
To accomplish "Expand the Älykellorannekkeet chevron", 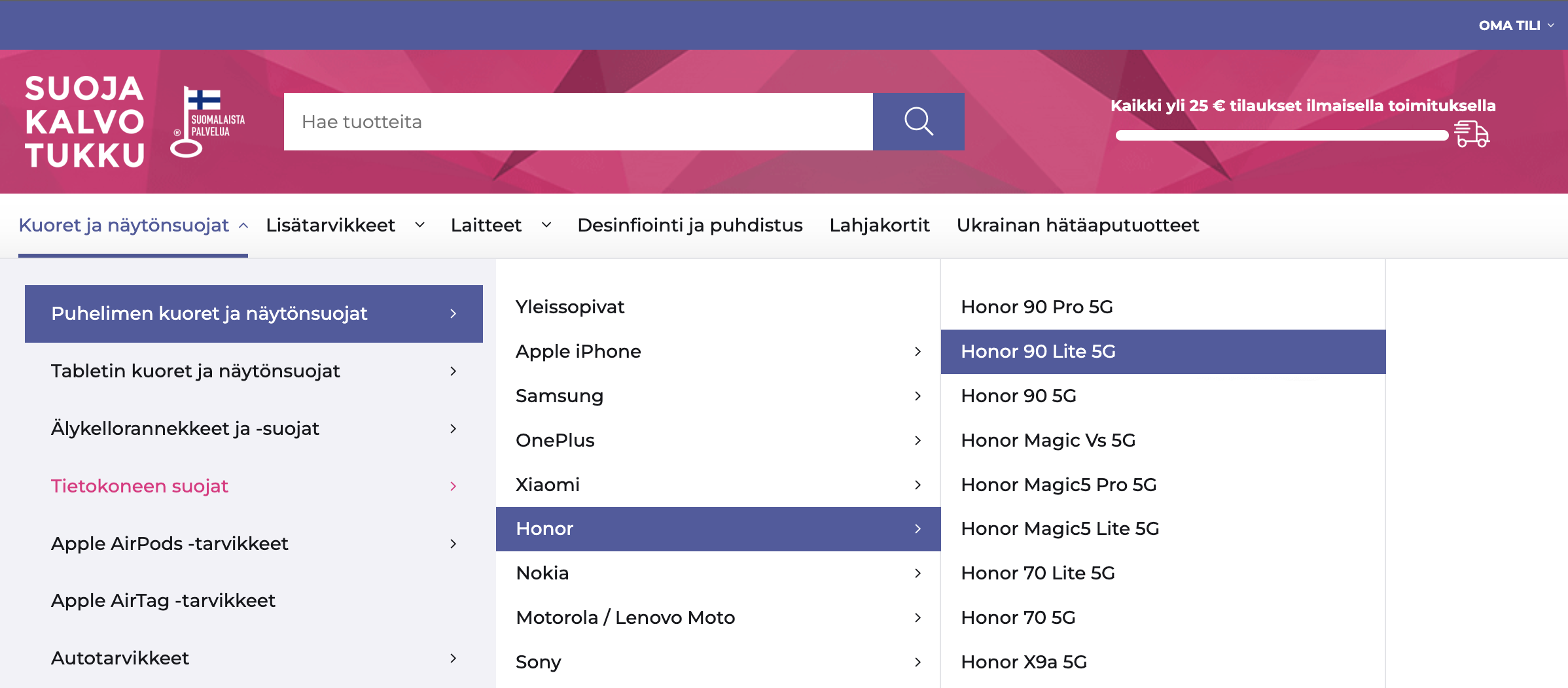I will click(x=453, y=429).
